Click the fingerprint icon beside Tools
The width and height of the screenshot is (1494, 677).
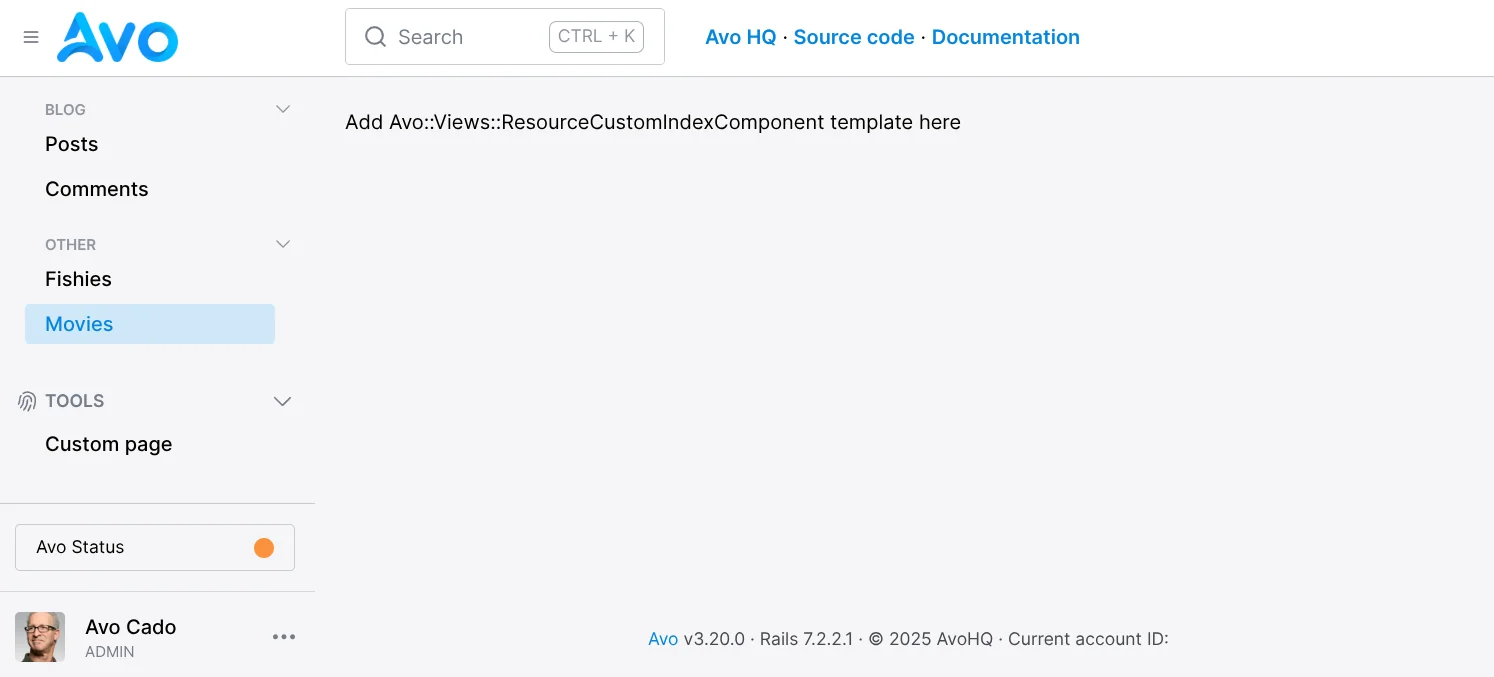click(27, 401)
